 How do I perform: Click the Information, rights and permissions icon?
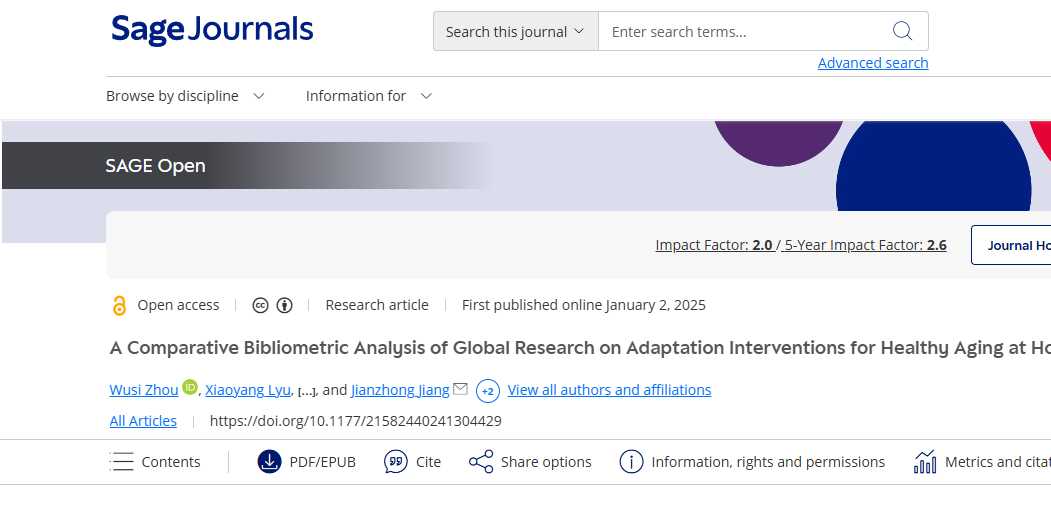[x=631, y=462]
